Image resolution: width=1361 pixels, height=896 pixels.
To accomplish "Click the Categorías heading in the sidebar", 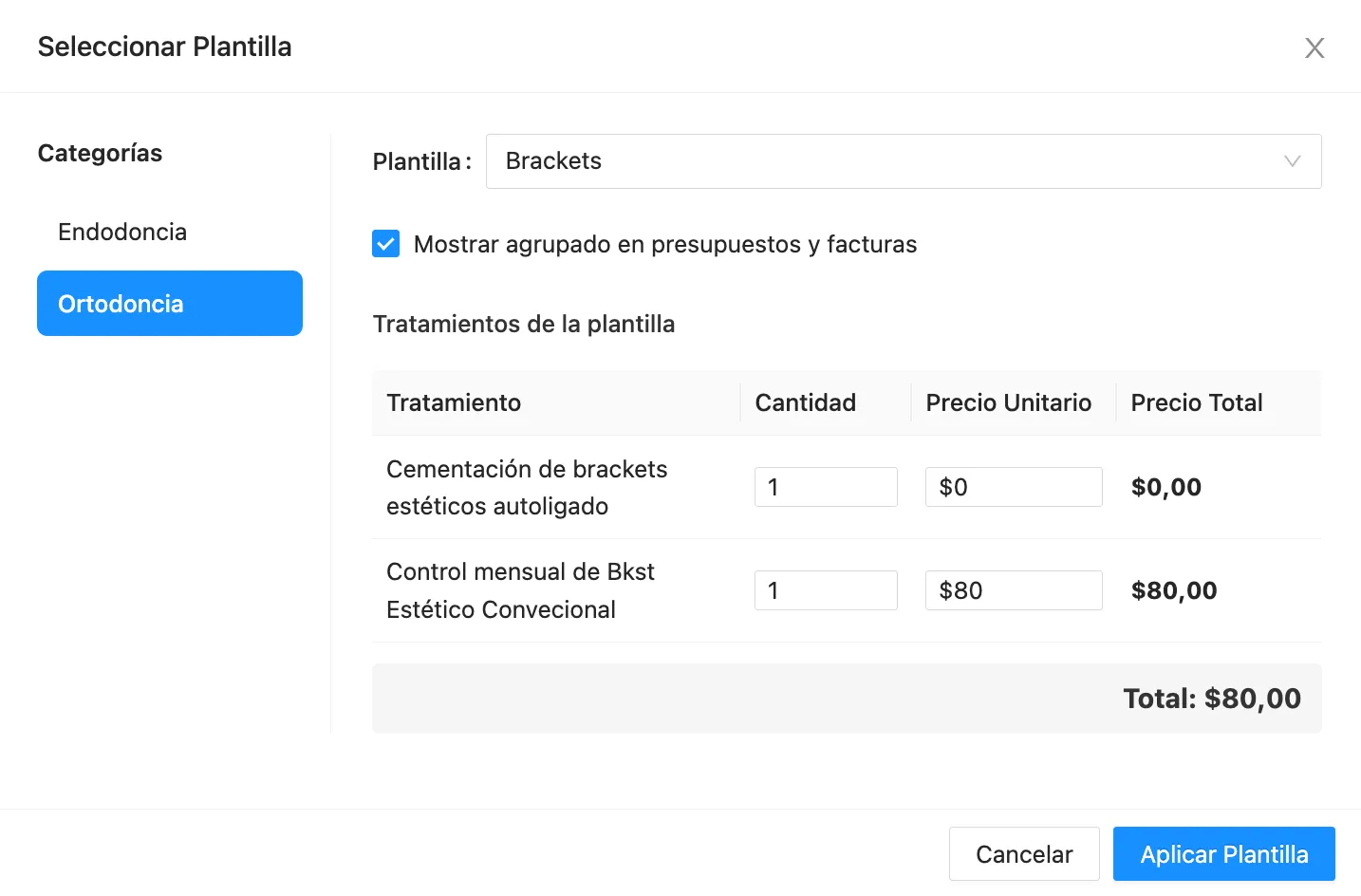I will pos(100,153).
